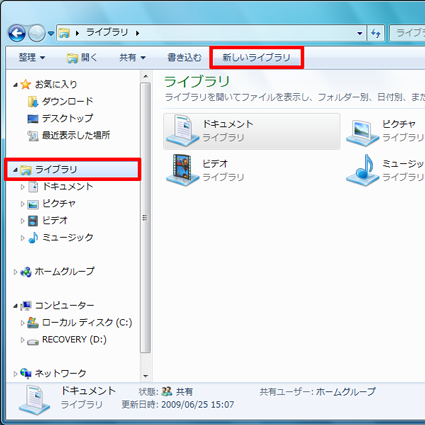Viewport: 425px width, 425px height.
Task: Click the navigation pane scrollbar down arrow
Action: point(145,376)
